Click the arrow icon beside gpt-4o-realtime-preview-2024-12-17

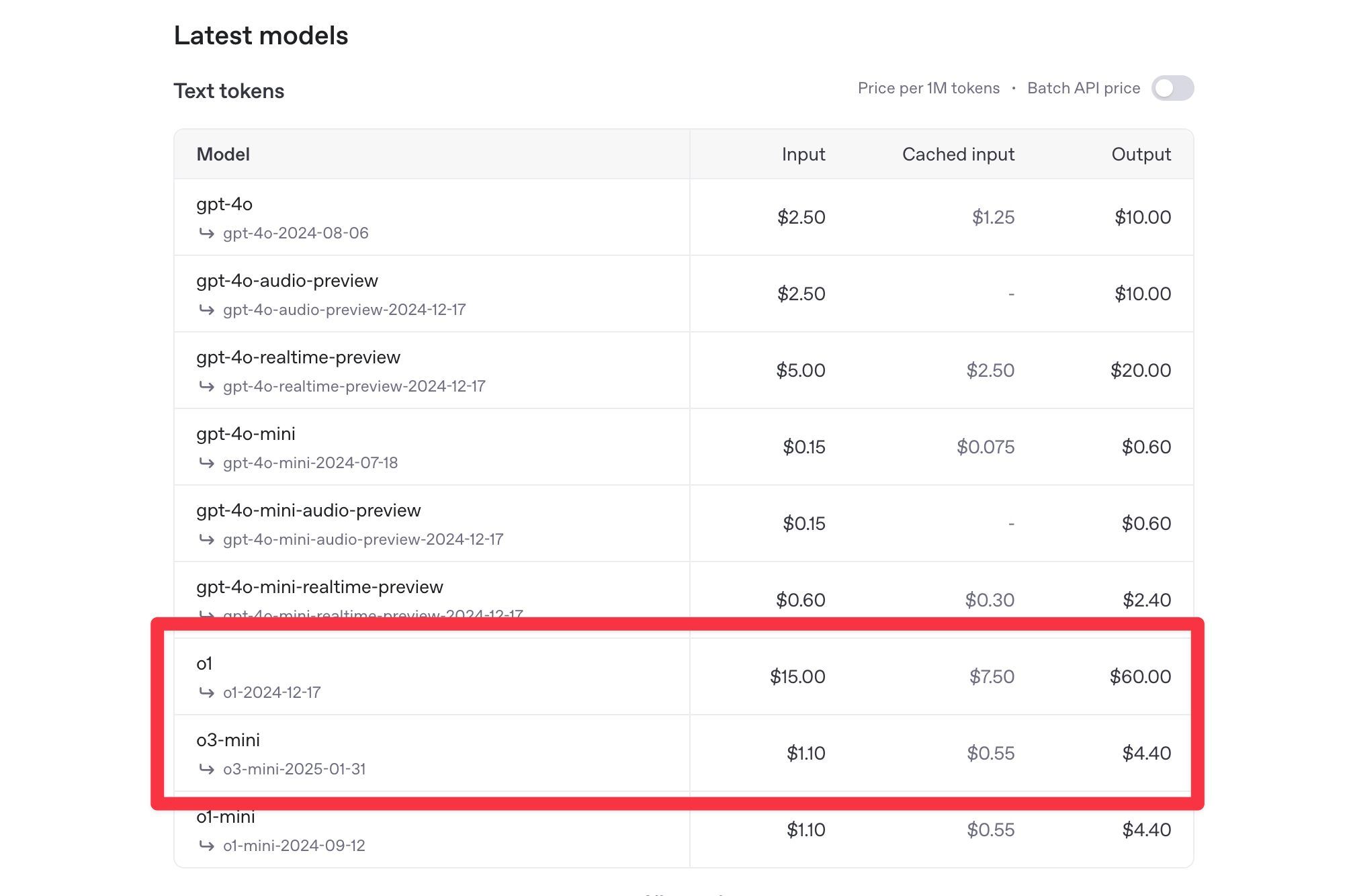pos(206,386)
